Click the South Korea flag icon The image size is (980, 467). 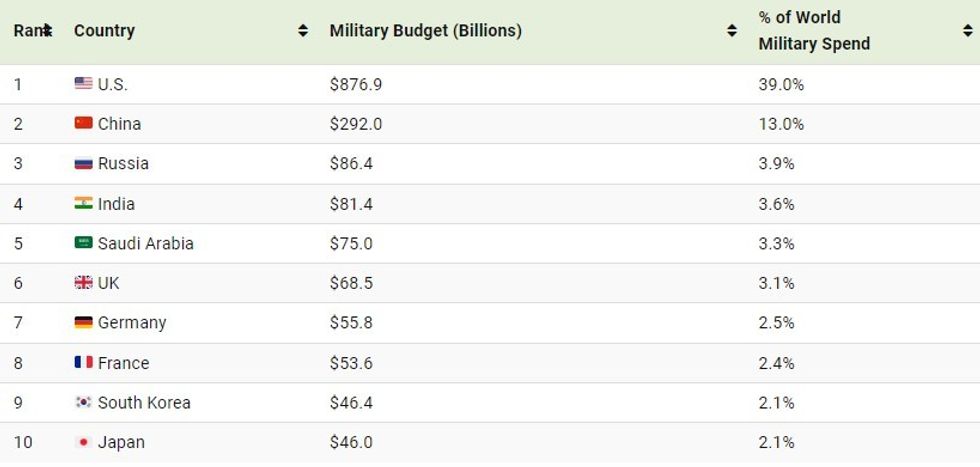click(x=83, y=402)
